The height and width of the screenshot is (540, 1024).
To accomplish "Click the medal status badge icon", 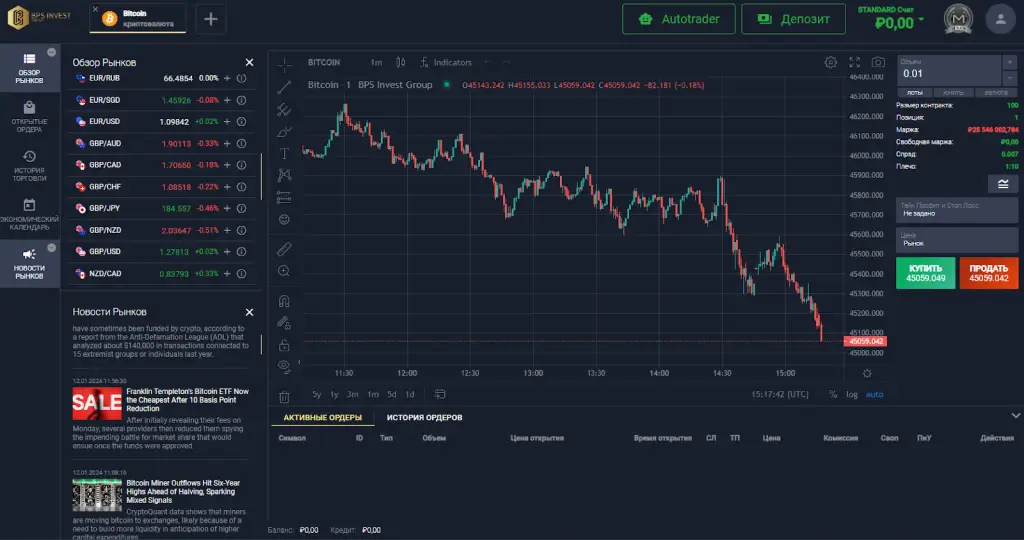I will 958,19.
